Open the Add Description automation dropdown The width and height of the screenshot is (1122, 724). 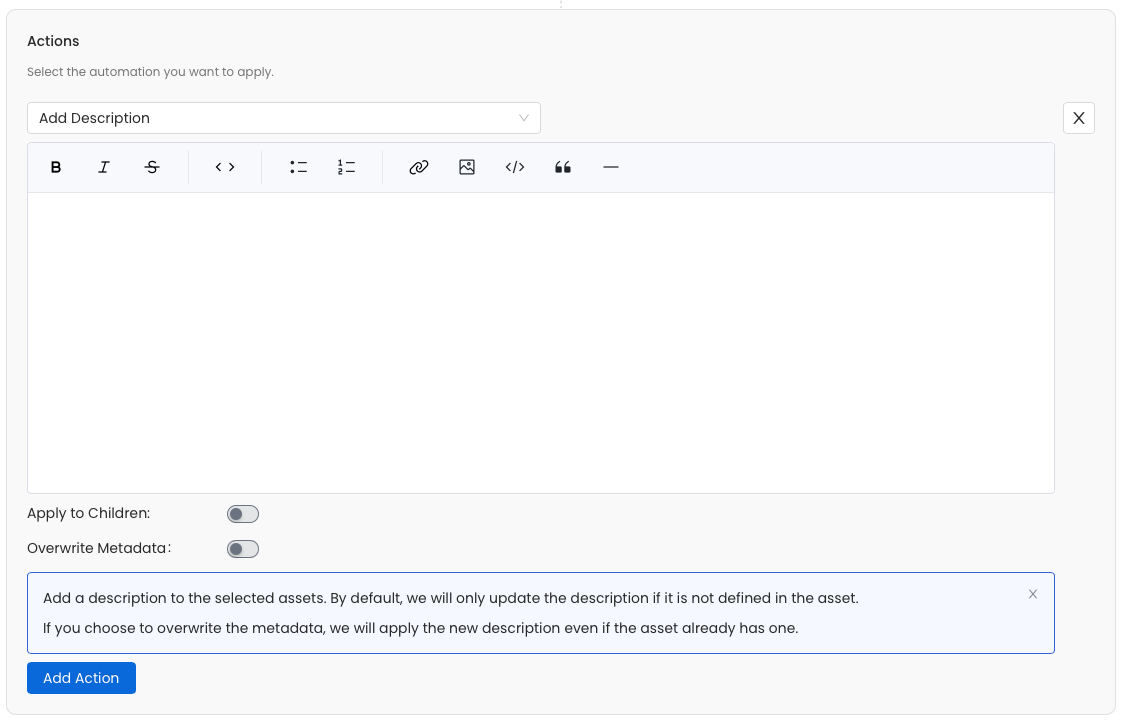(283, 117)
